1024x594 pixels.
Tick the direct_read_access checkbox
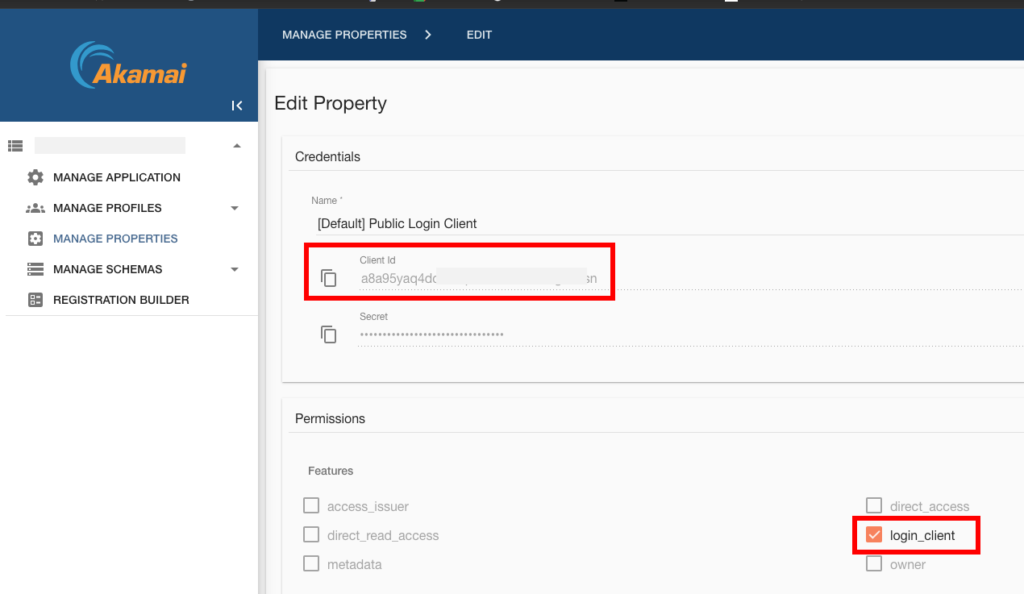tap(311, 535)
